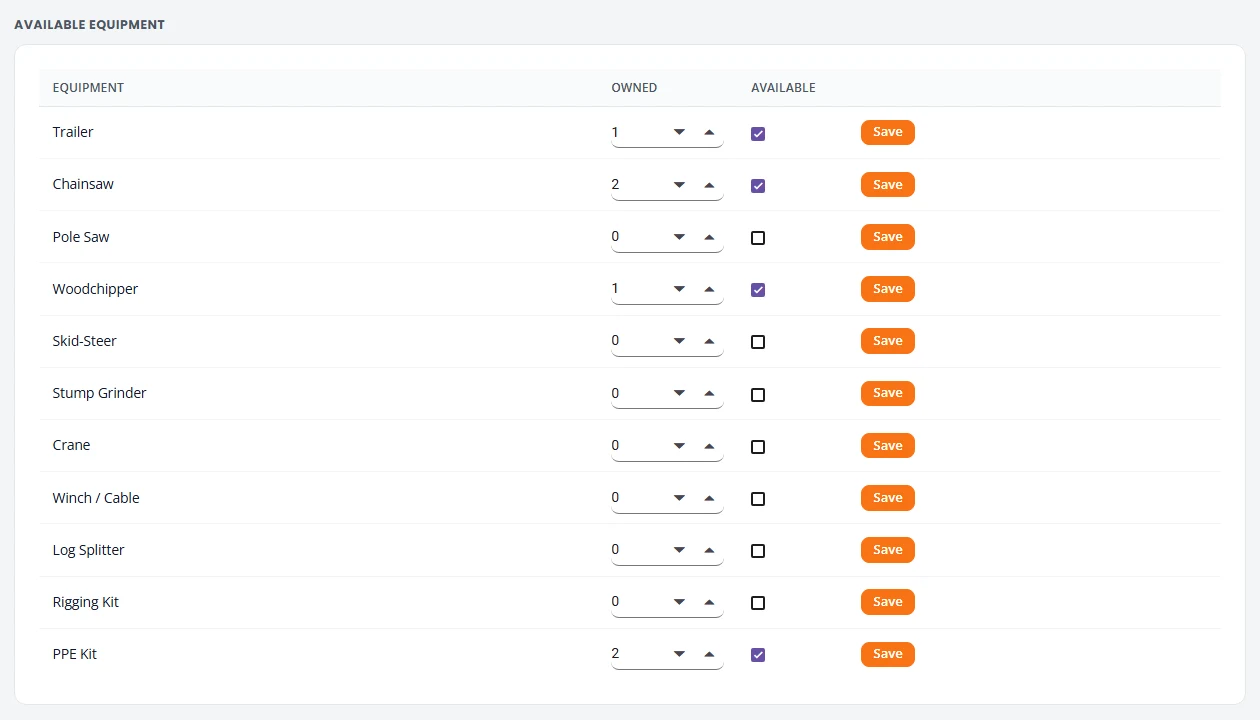The image size is (1260, 720).
Task: Uncheck the Chainsaw available checkbox
Action: click(758, 186)
